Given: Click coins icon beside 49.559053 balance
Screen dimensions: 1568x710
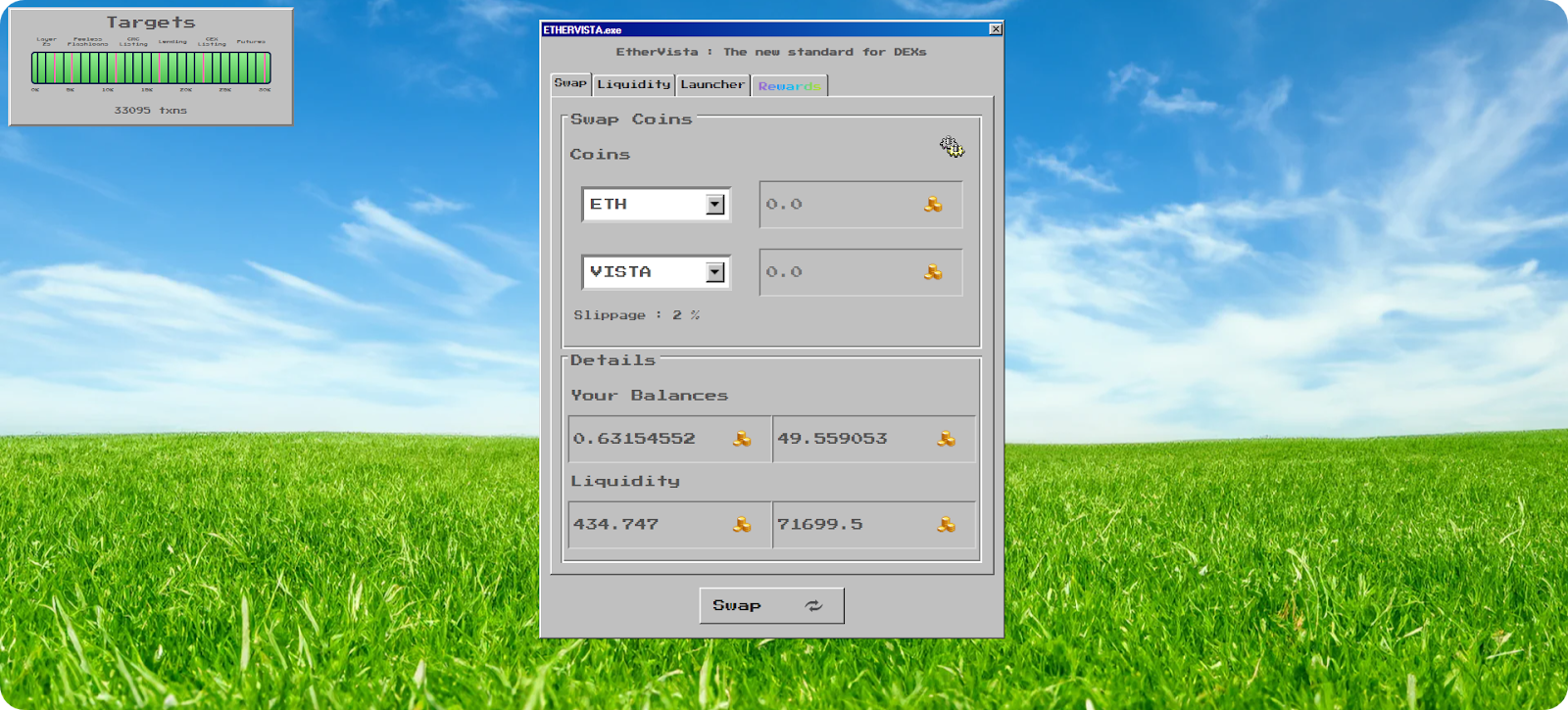Looking at the screenshot, I should (946, 439).
